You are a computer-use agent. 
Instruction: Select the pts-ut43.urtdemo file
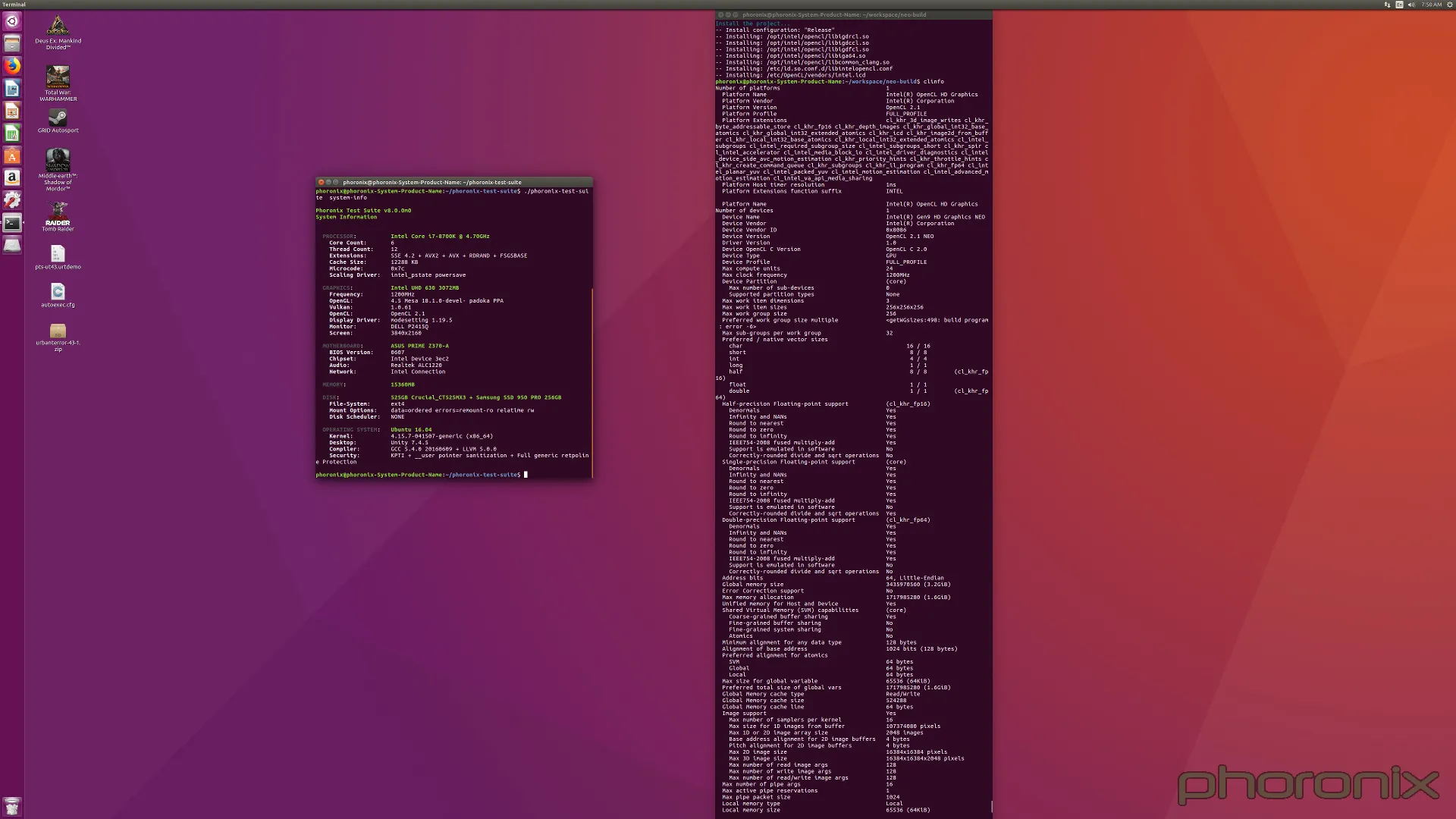coord(58,258)
